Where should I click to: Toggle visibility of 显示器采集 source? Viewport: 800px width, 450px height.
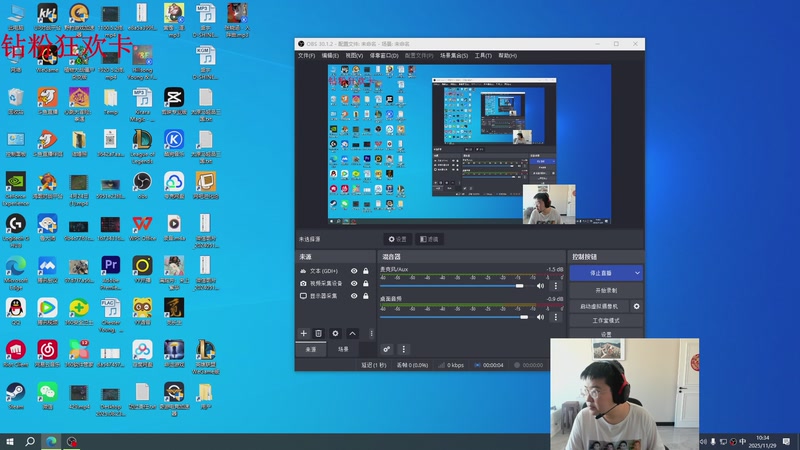click(354, 296)
